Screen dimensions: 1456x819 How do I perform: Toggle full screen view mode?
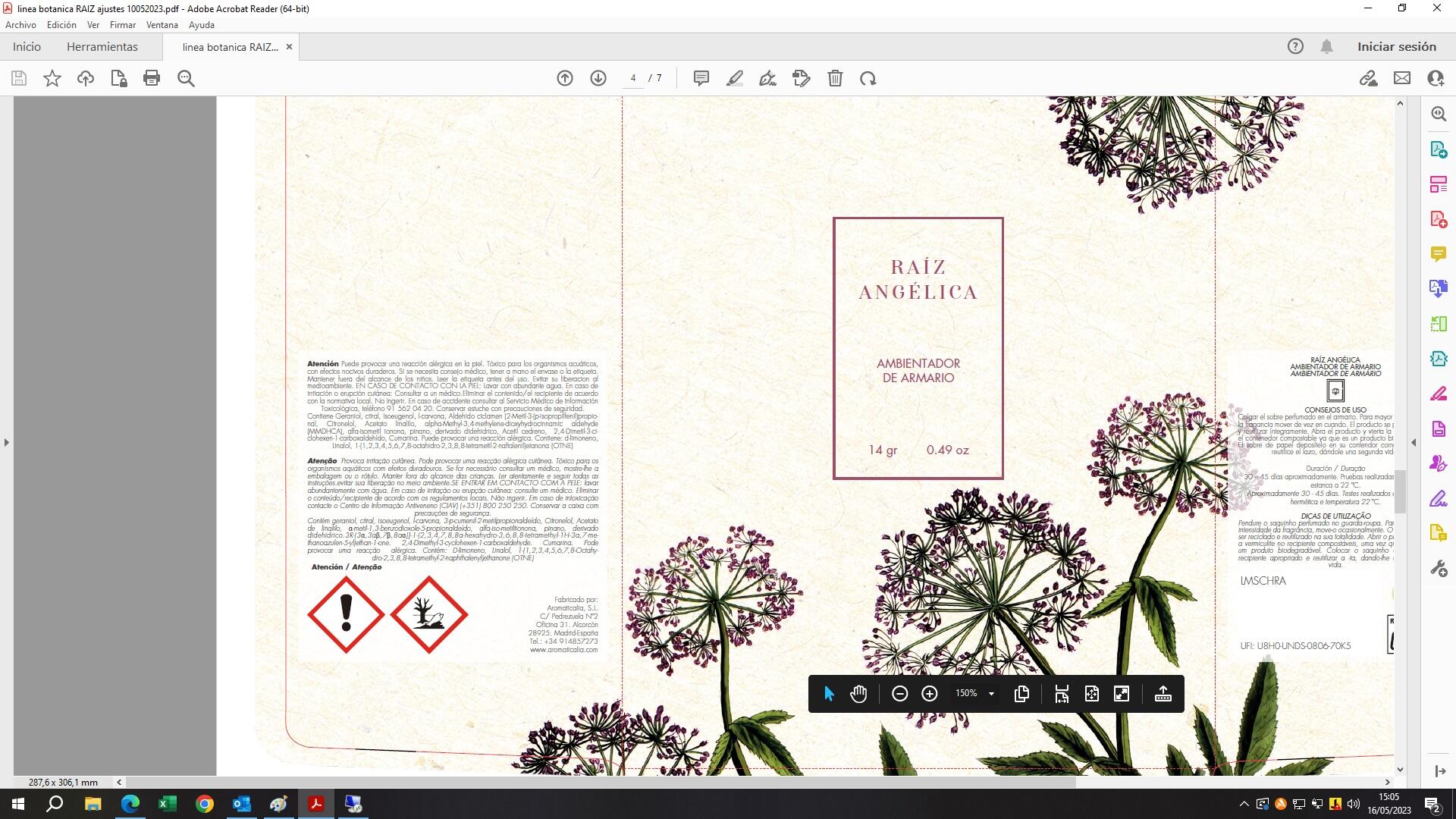[x=1122, y=693]
